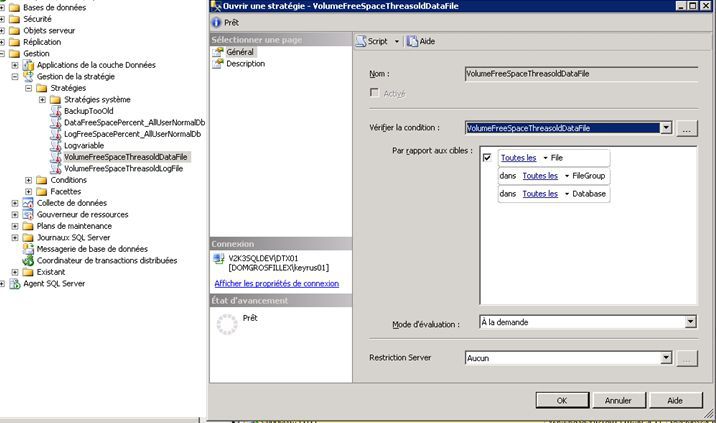Uncheck the Toutes les File target checkbox
The height and width of the screenshot is (423, 716).
[x=487, y=158]
